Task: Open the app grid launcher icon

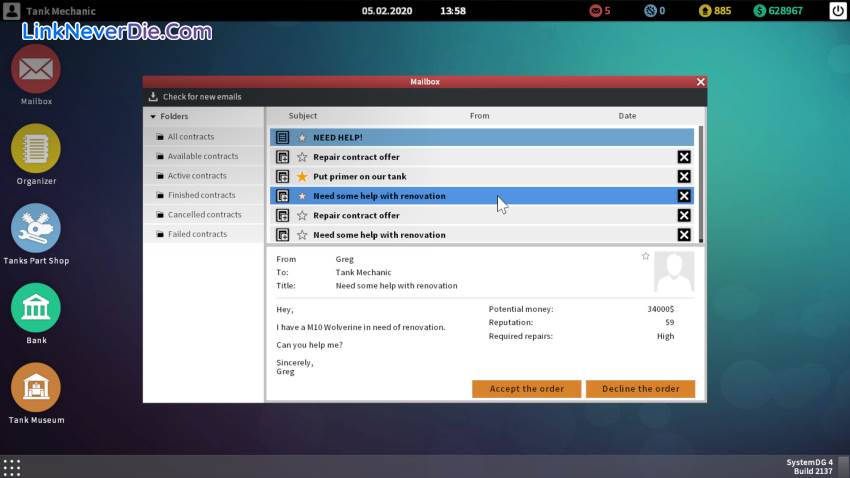Action: [12, 467]
